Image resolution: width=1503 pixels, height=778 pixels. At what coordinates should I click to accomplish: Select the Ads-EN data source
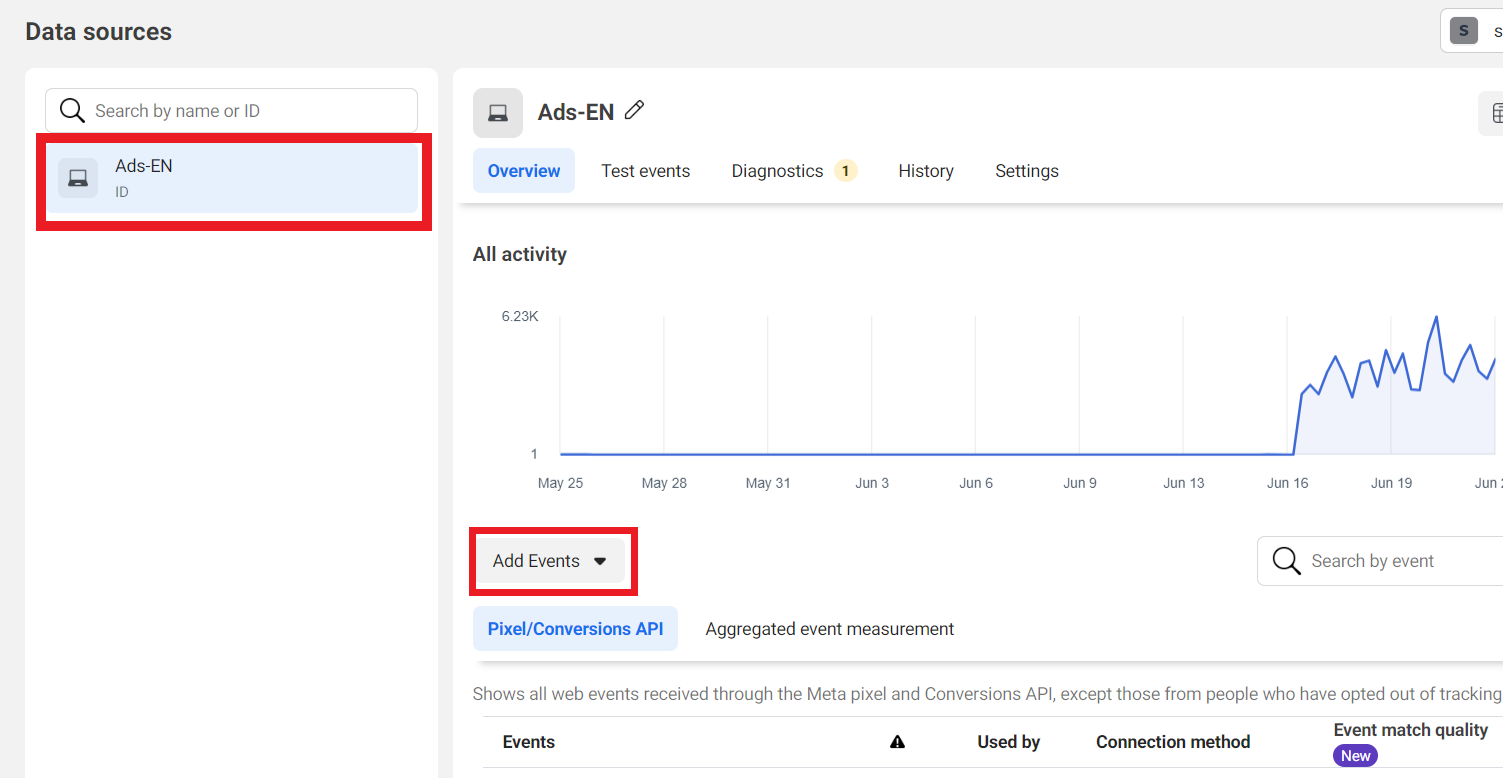pos(232,178)
